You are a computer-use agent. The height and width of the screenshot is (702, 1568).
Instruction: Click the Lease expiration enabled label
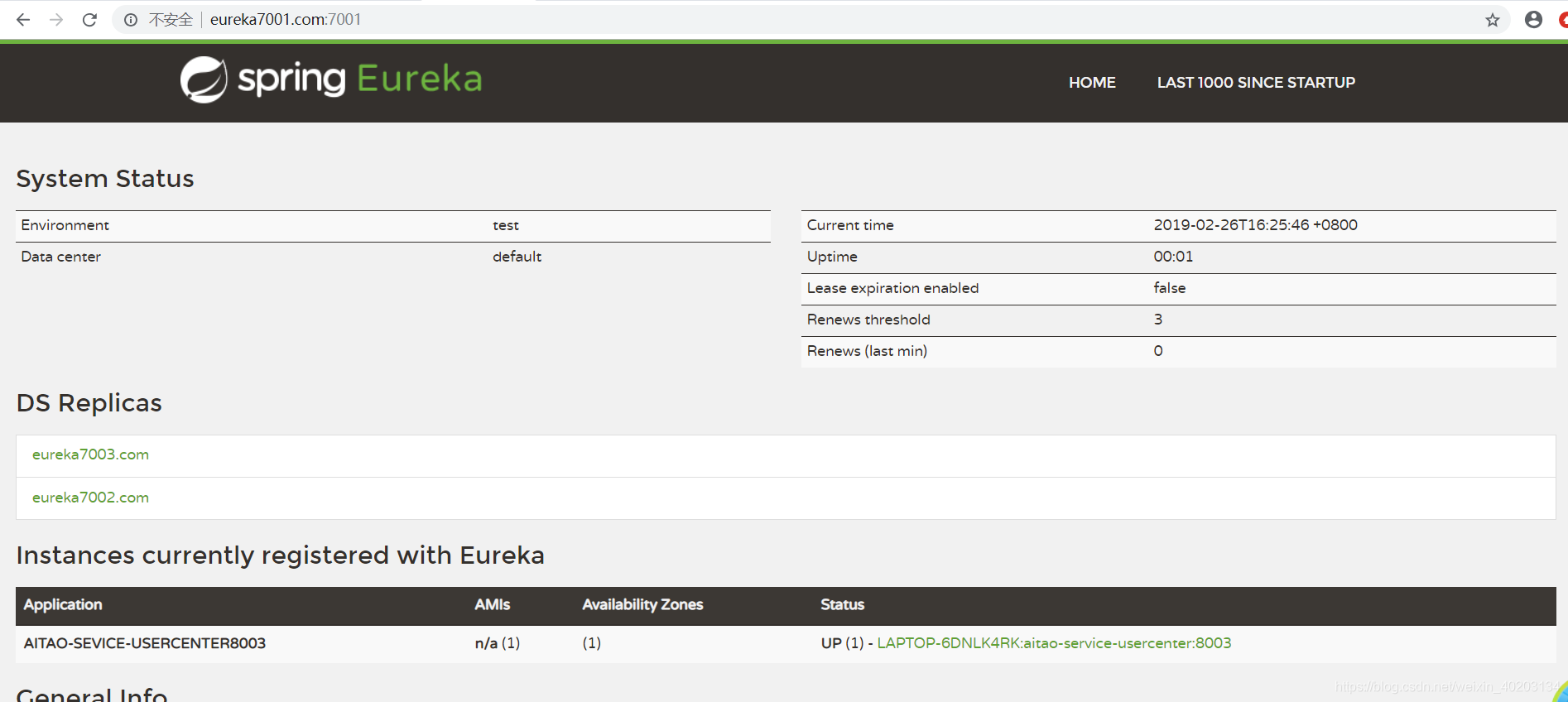coord(892,288)
